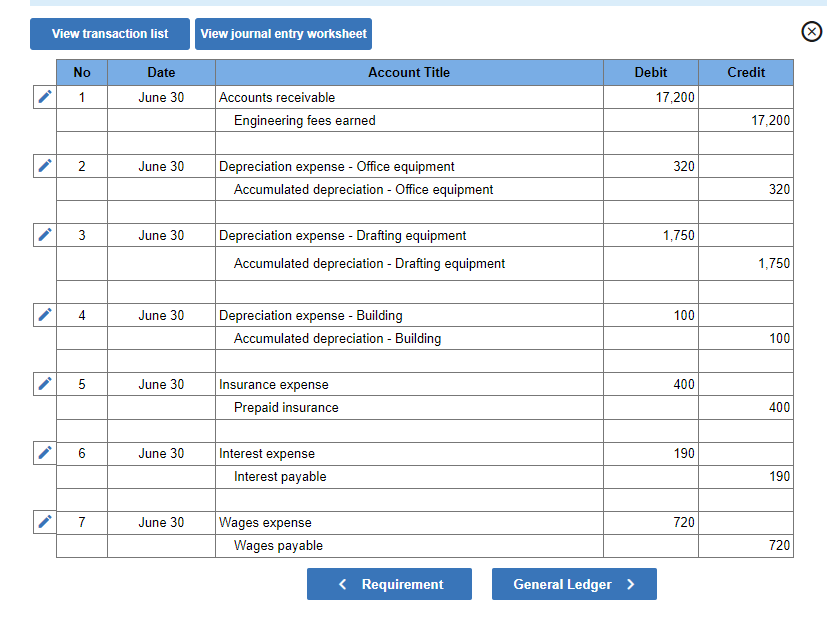Click the Credit column header

click(x=745, y=72)
